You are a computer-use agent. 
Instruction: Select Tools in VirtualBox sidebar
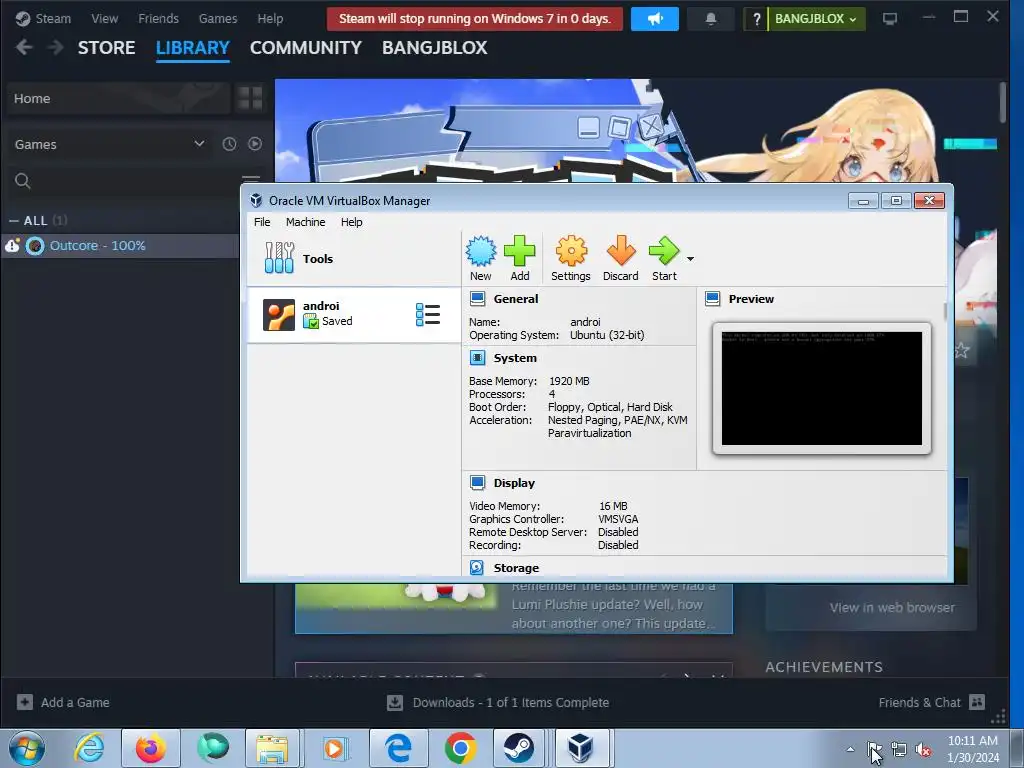(353, 259)
